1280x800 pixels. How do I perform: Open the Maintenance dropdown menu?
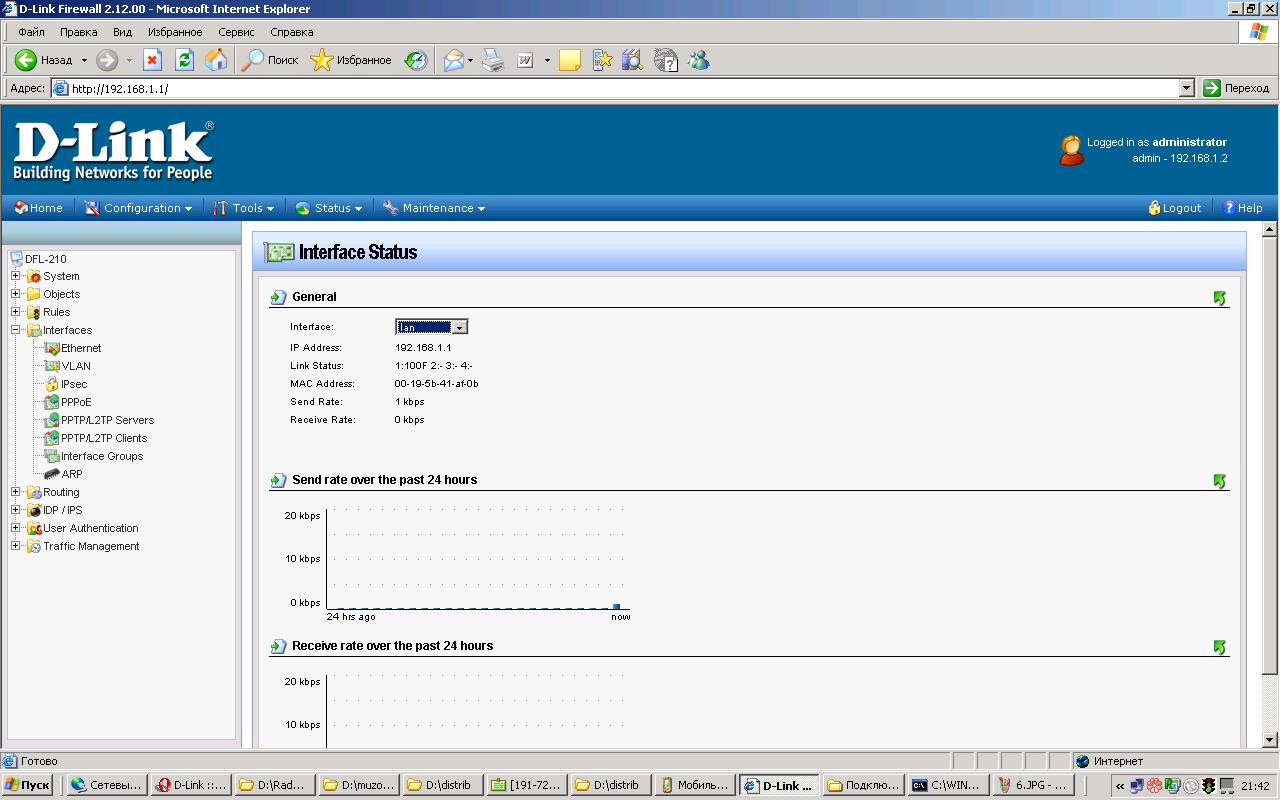(x=434, y=208)
